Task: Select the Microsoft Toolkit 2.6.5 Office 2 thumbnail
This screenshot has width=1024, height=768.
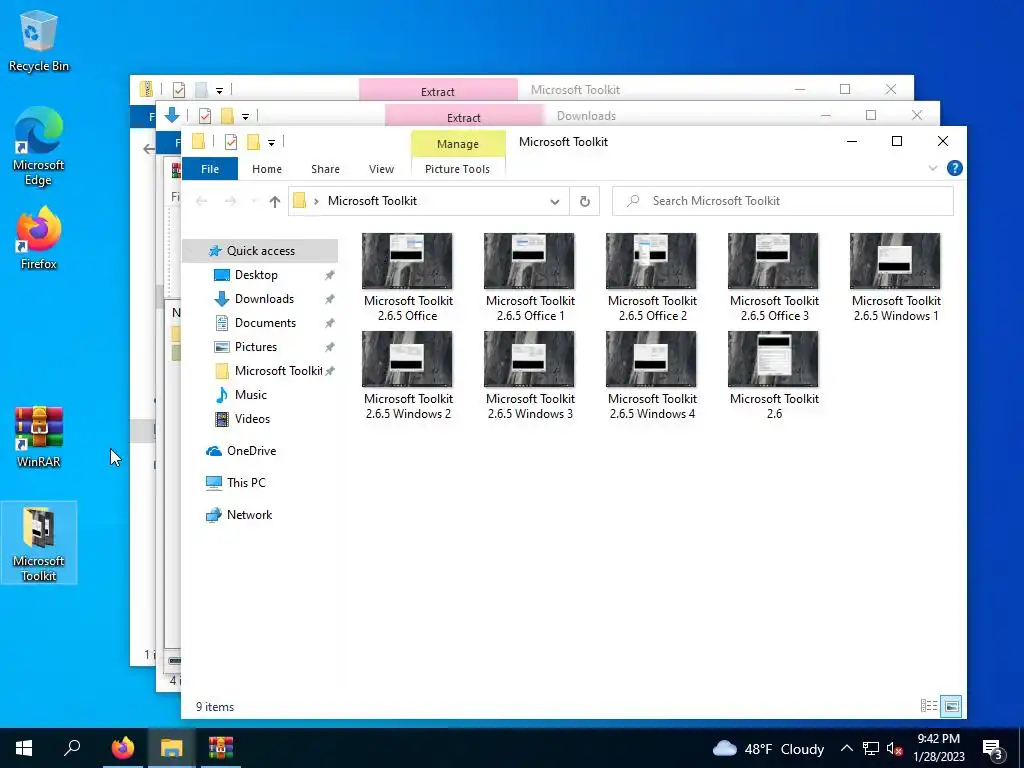Action: point(651,261)
